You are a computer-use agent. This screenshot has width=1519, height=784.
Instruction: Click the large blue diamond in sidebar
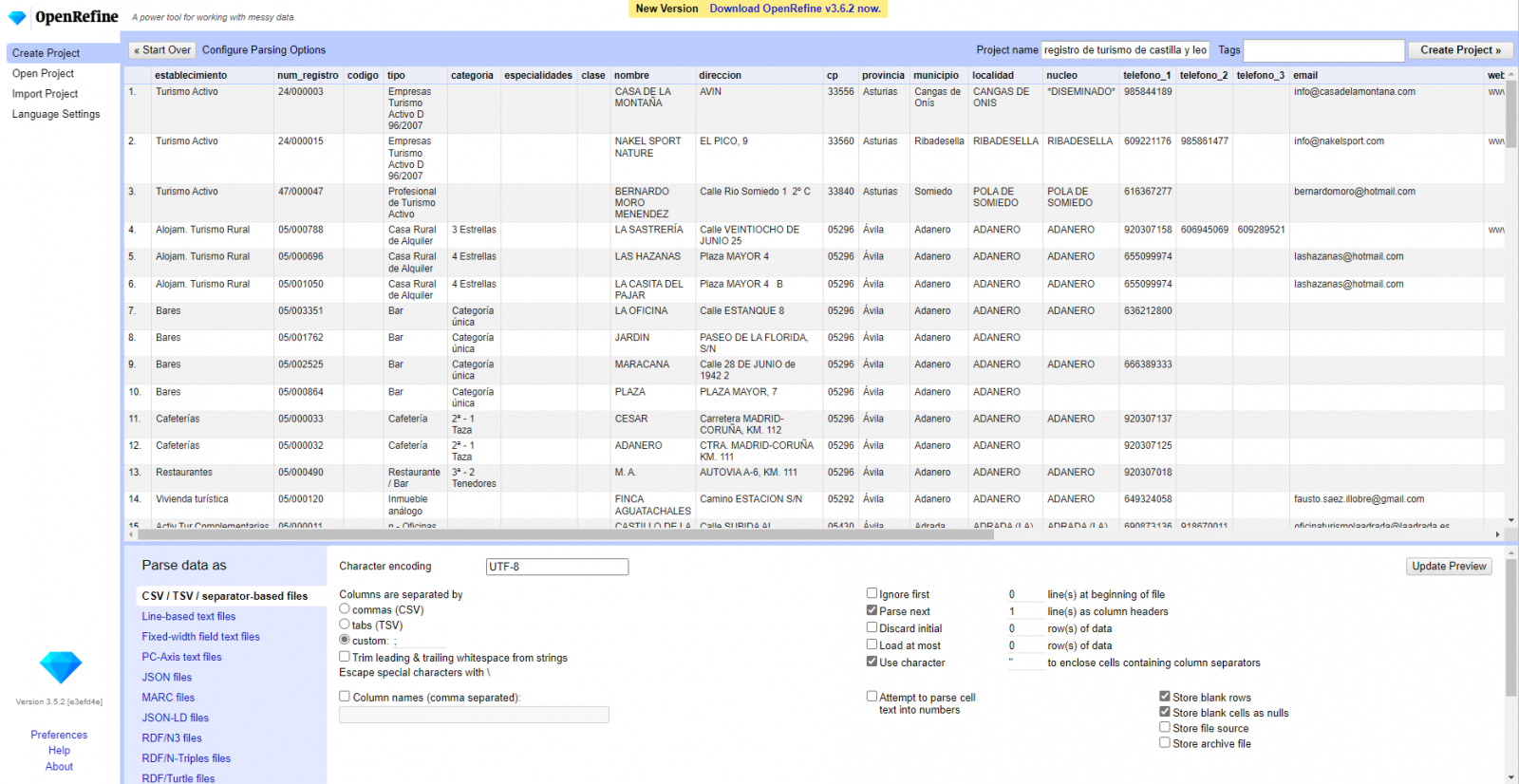click(61, 667)
